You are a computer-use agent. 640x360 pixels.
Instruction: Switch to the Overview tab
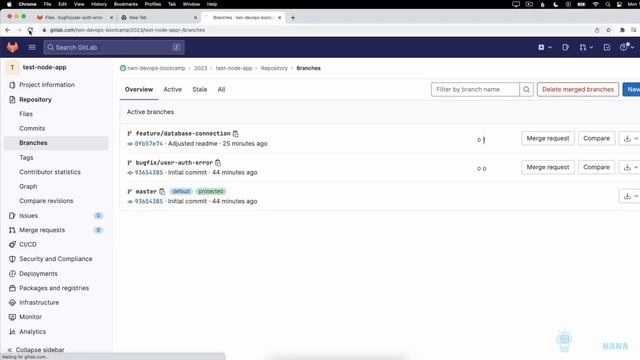coord(139,89)
